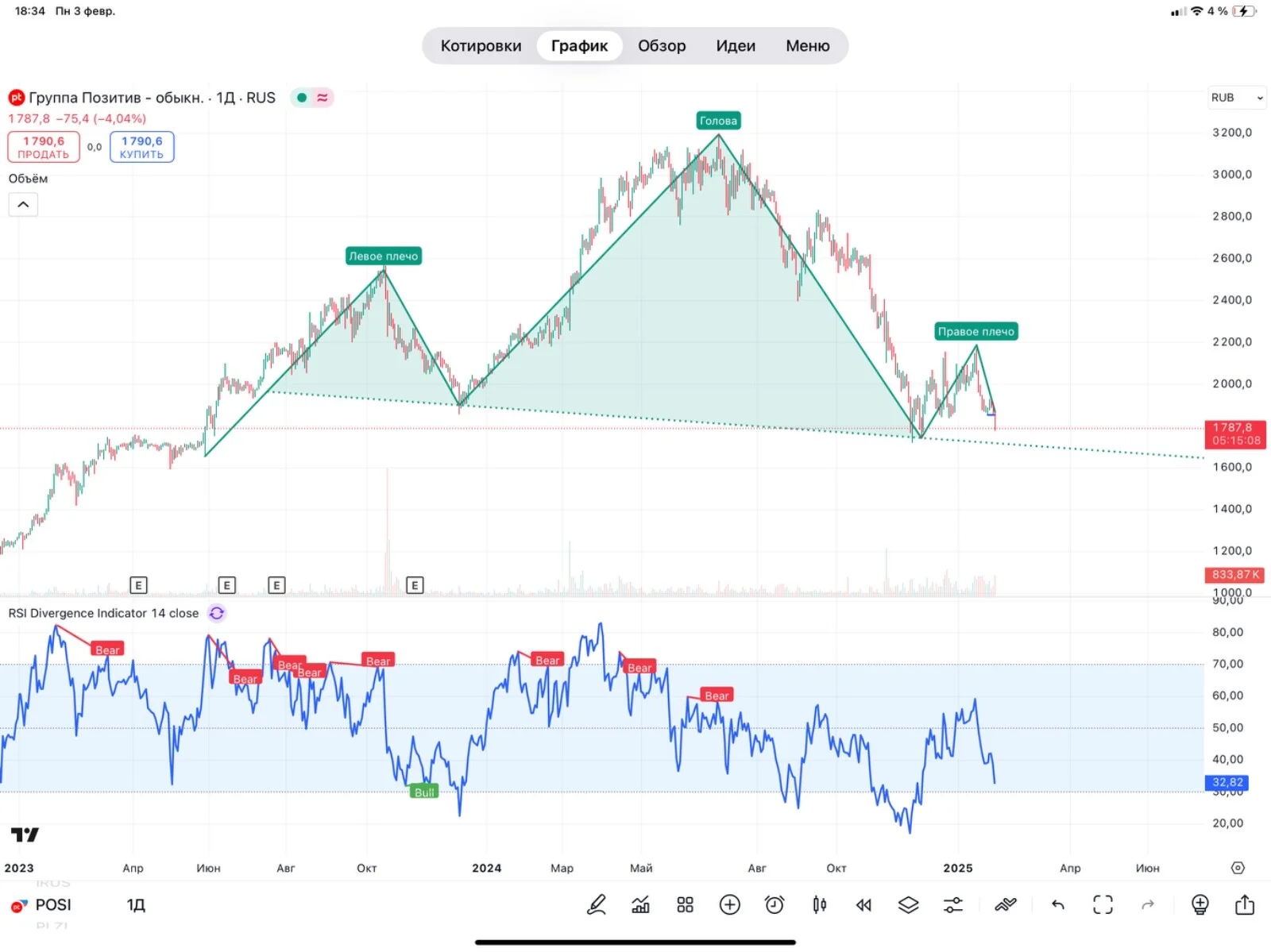1271x952 pixels.
Task: Open the drawing tools pen icon
Action: 596,904
